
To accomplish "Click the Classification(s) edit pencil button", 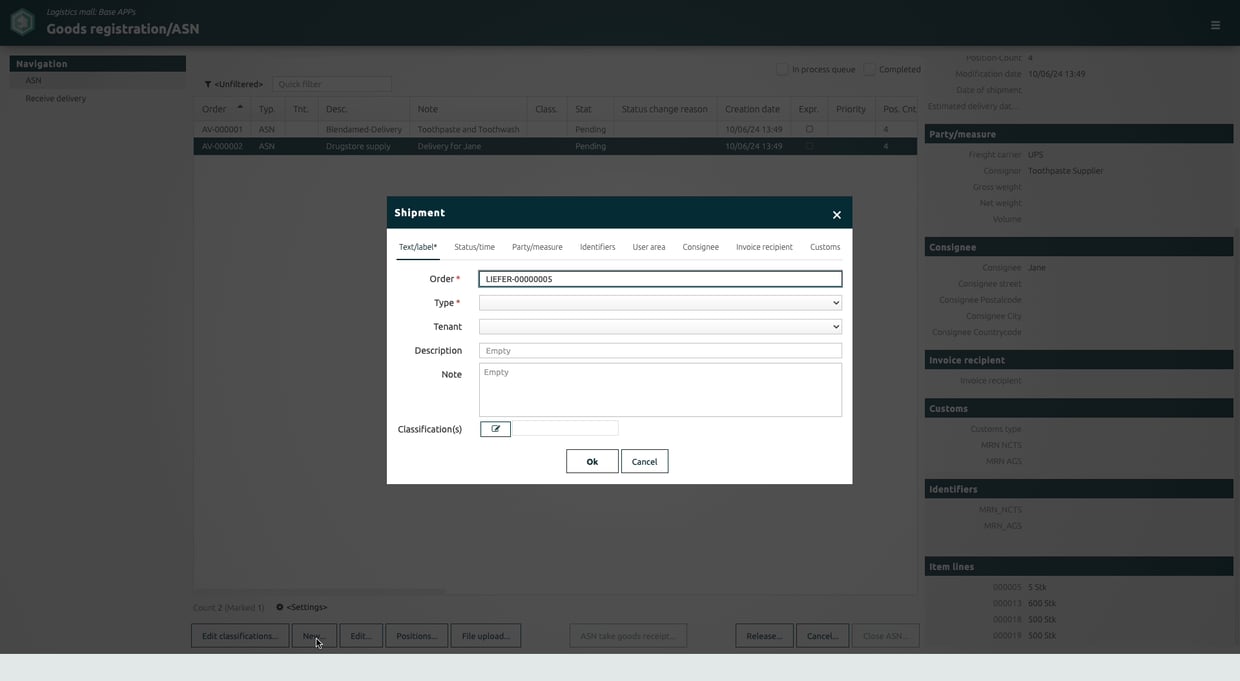I will pos(495,429).
